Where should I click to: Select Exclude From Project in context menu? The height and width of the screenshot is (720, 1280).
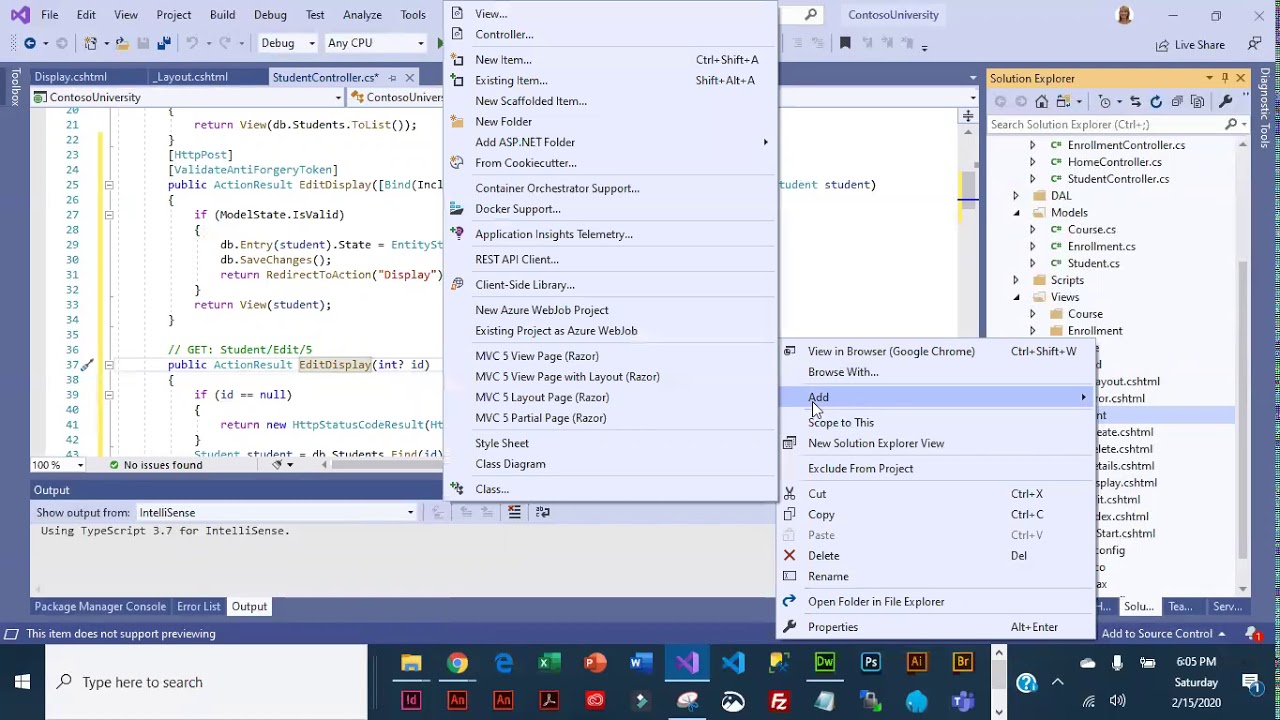pos(937,469)
